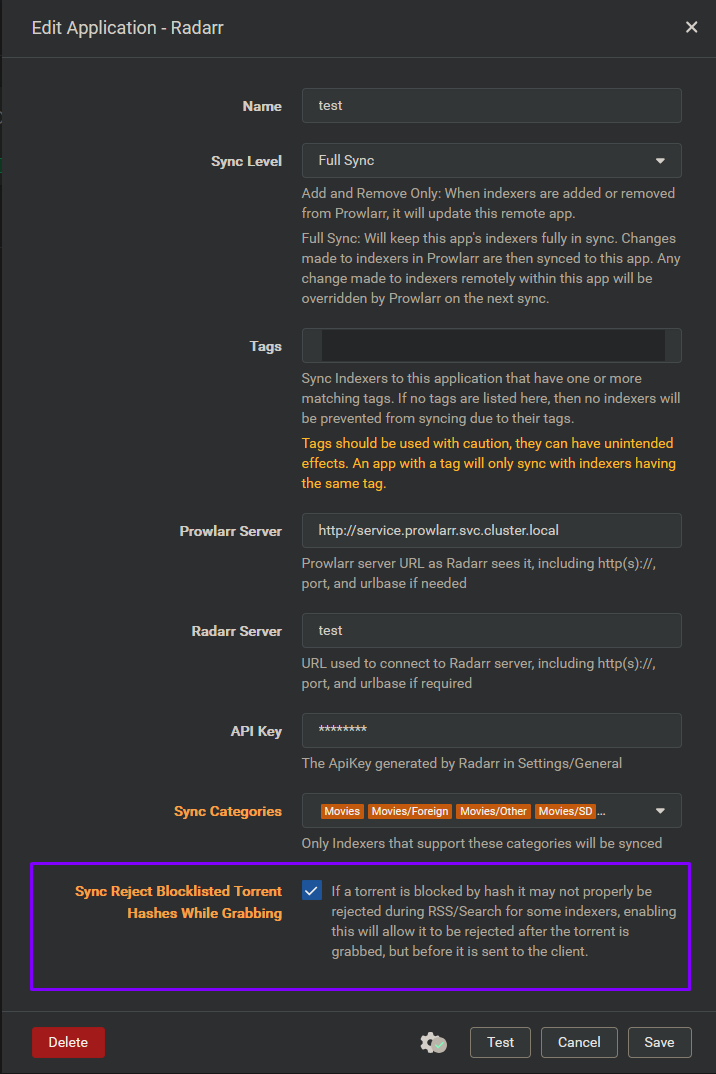Remove the Movies/Other category tag
Viewport: 716px width, 1074px height.
coord(493,811)
